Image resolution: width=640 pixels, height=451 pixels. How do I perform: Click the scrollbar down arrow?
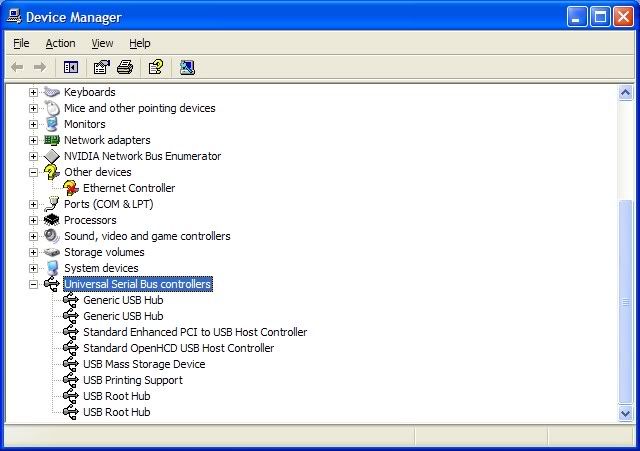[x=626, y=413]
